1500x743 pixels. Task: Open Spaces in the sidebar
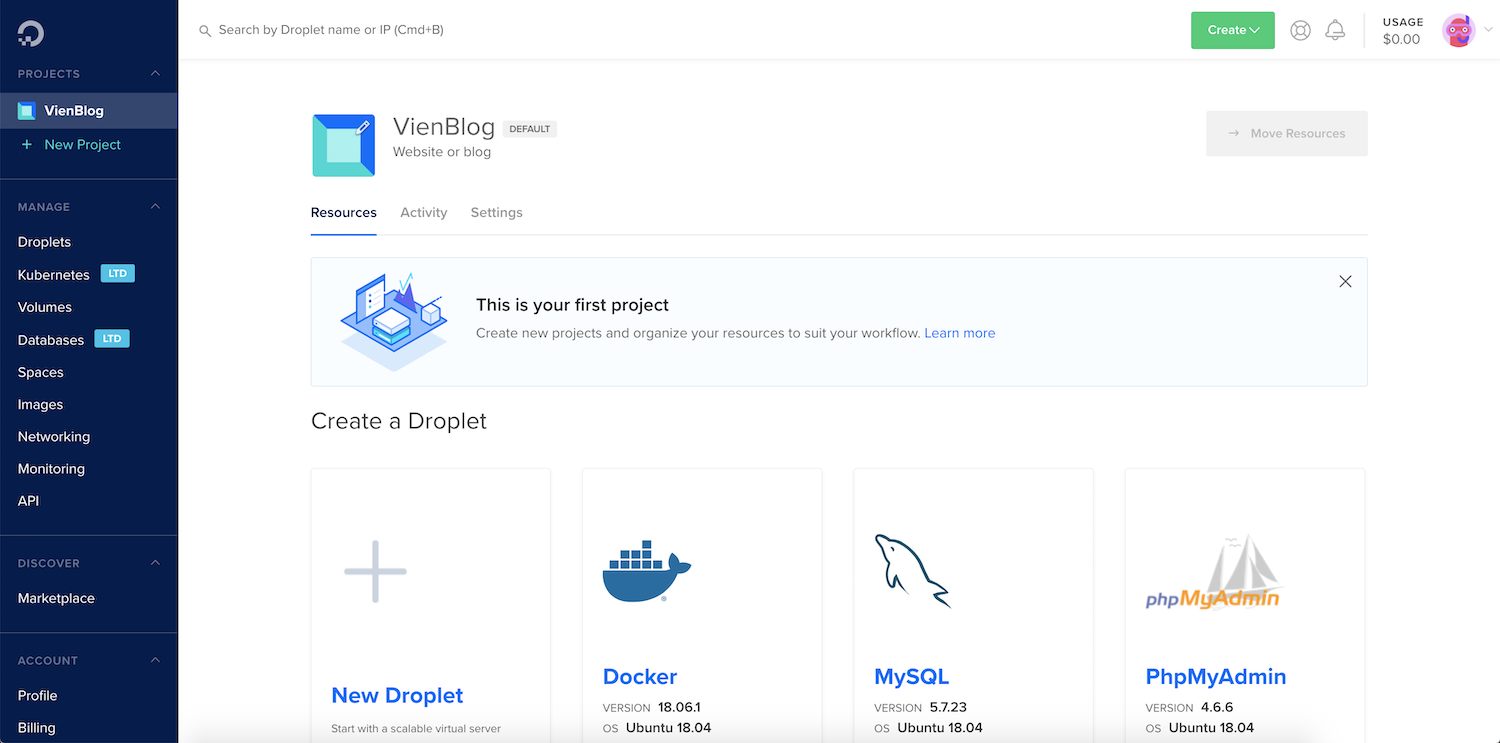pos(41,372)
